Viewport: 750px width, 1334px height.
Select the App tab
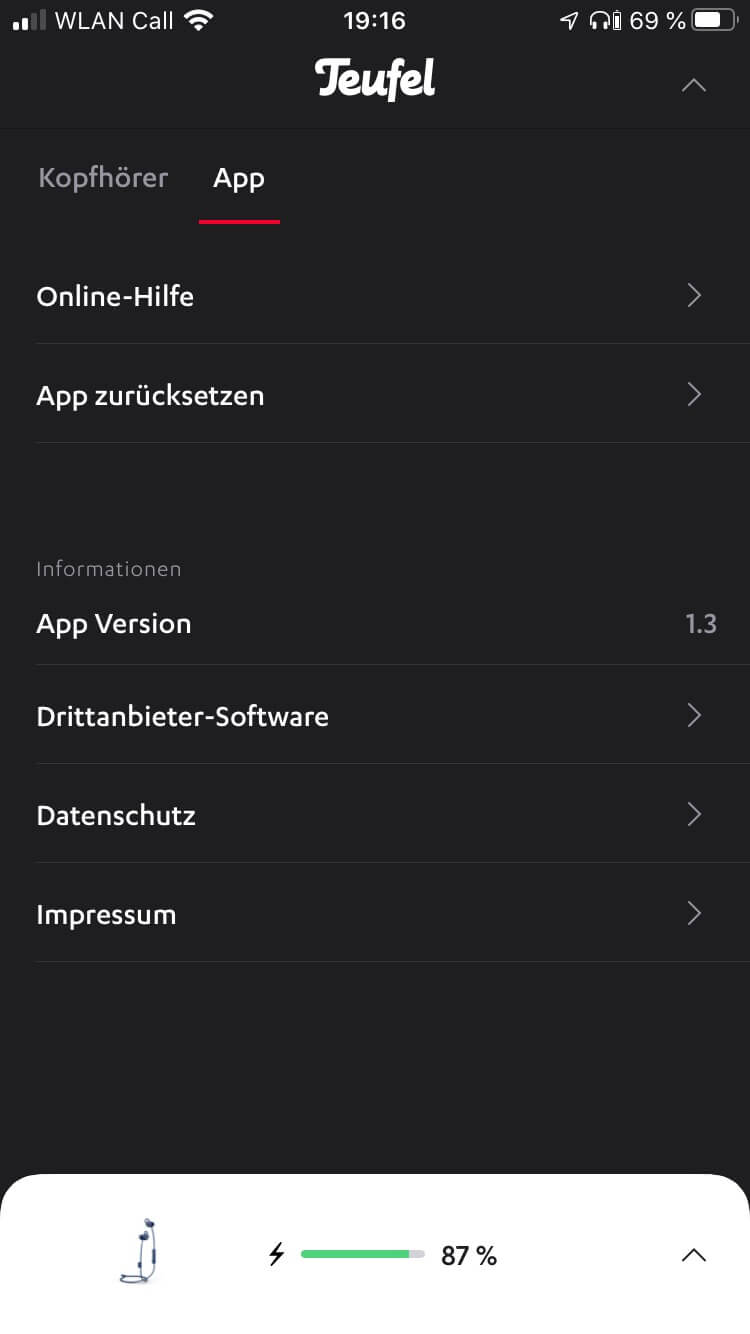[239, 178]
